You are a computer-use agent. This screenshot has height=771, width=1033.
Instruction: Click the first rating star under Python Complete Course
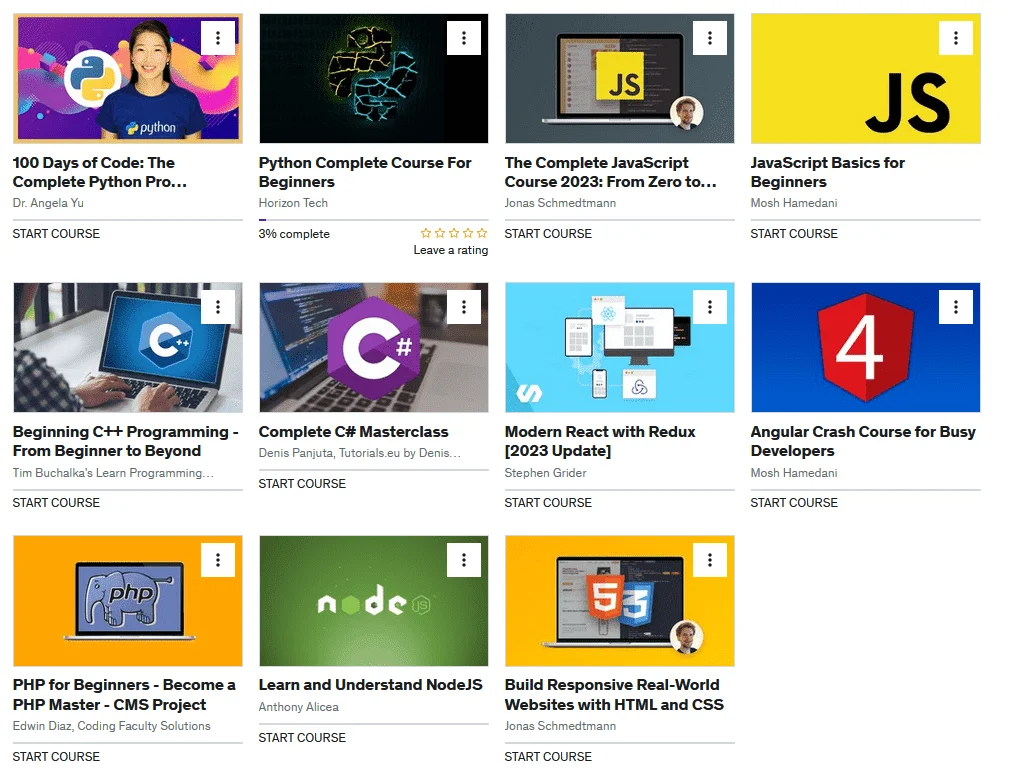point(426,233)
